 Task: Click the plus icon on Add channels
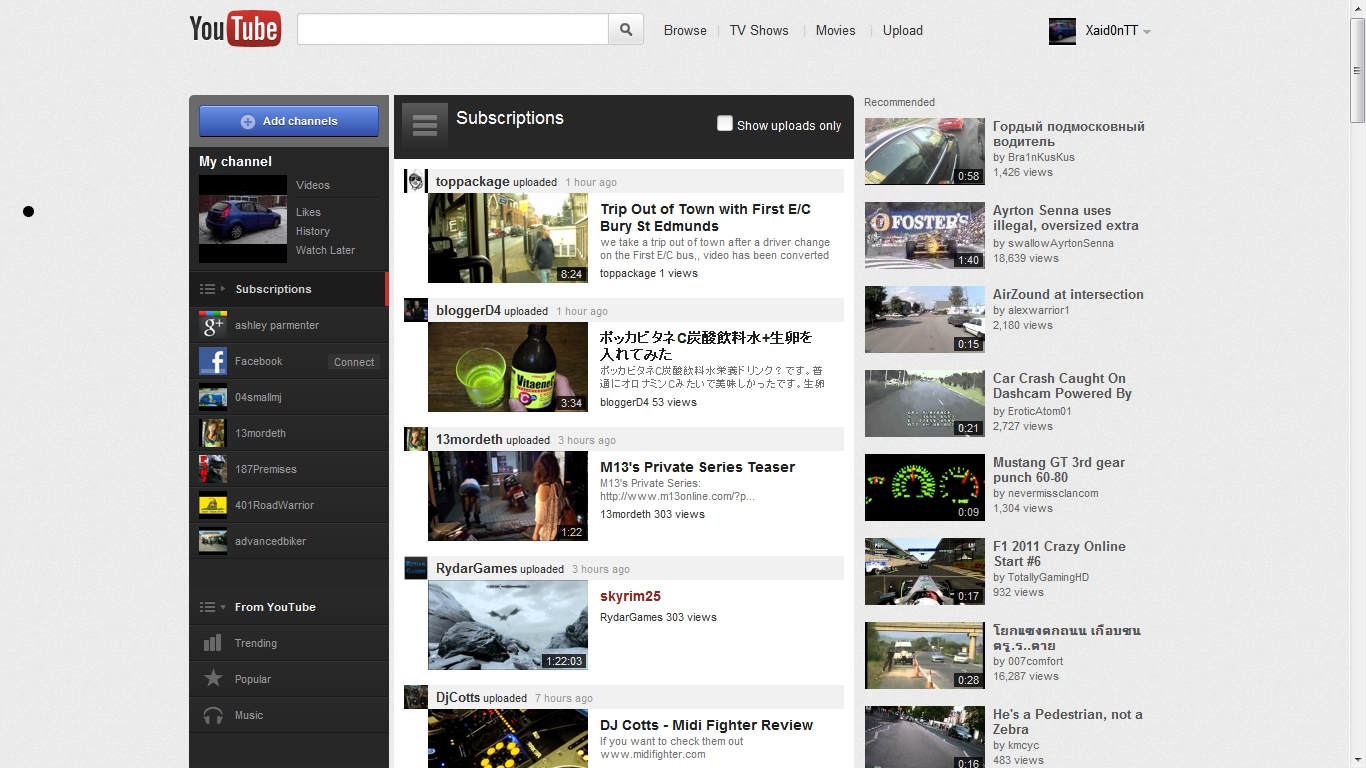(248, 122)
